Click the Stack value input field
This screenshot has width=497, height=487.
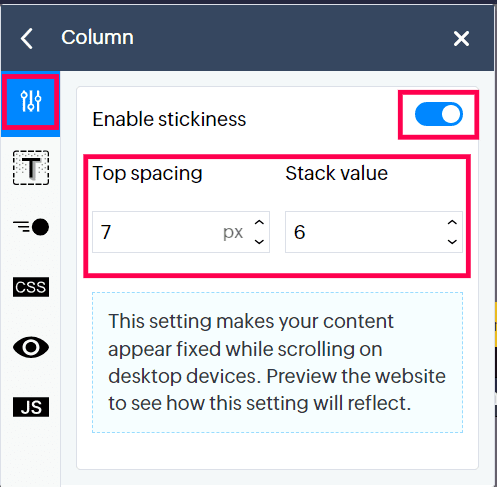(x=374, y=232)
